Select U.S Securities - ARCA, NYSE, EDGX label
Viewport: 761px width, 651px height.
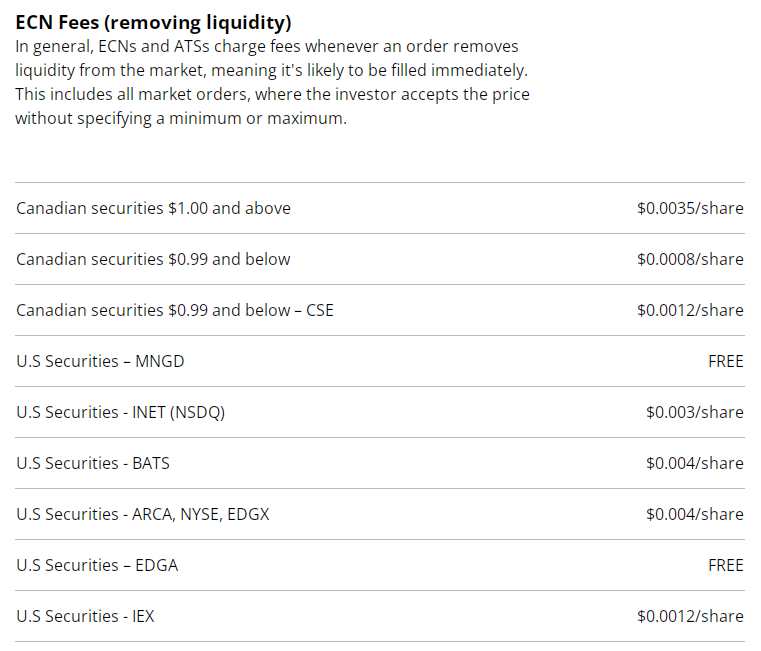143,514
